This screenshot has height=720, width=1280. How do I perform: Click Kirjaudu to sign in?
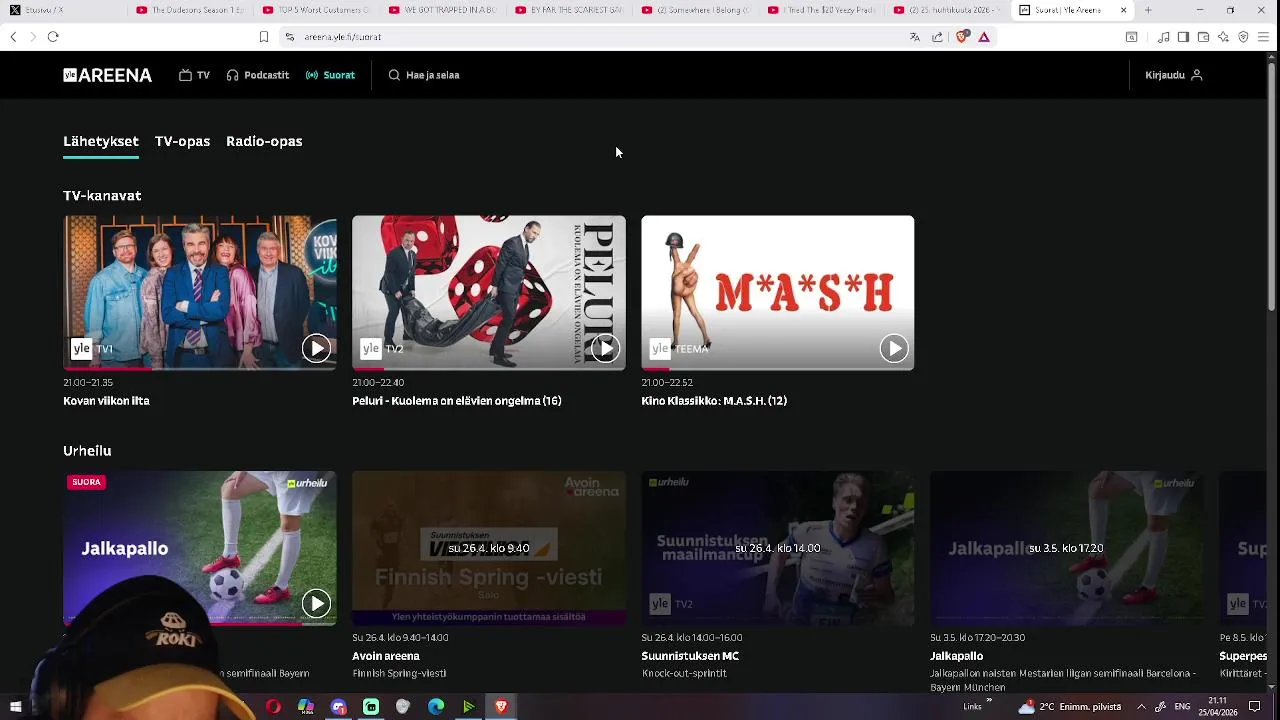[1174, 75]
